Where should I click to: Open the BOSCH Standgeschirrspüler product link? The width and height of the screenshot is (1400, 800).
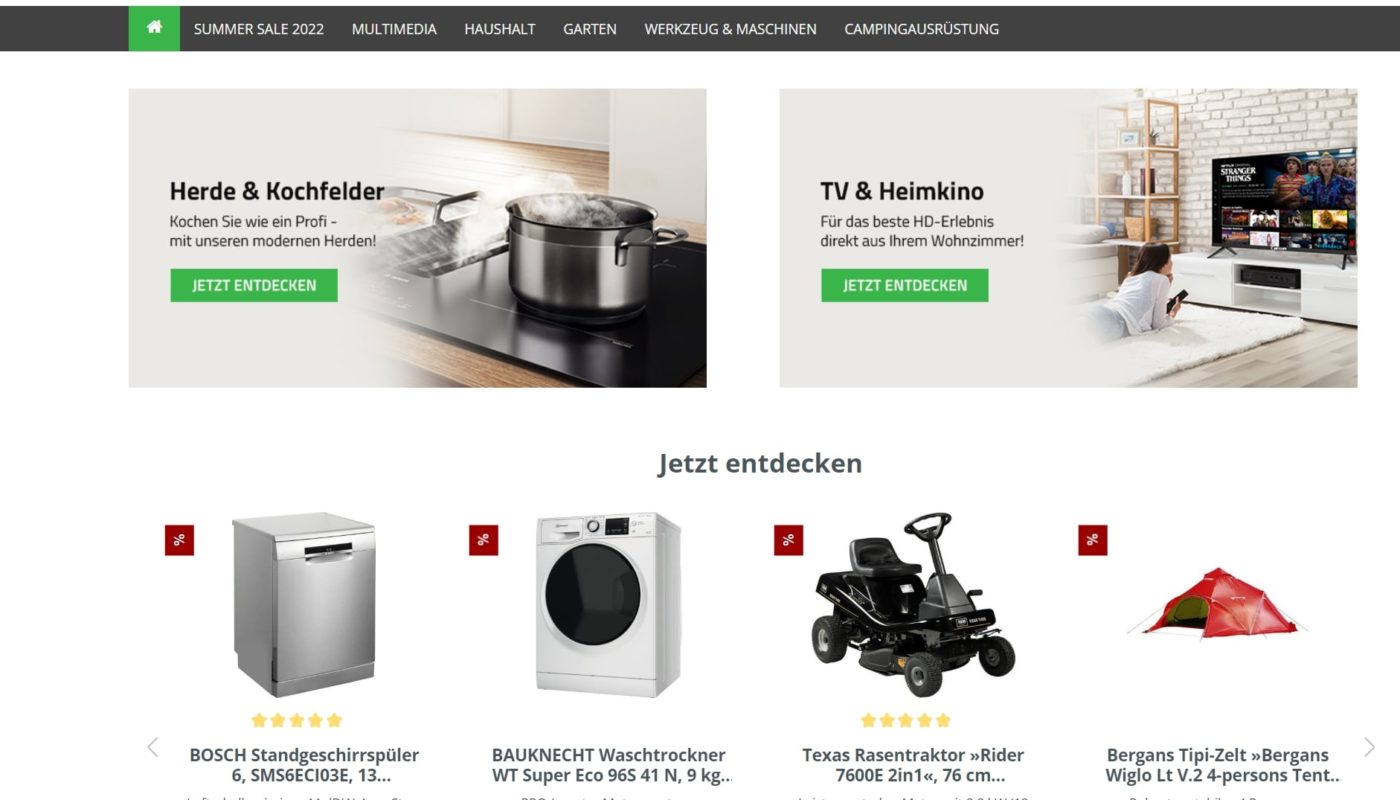tap(304, 765)
